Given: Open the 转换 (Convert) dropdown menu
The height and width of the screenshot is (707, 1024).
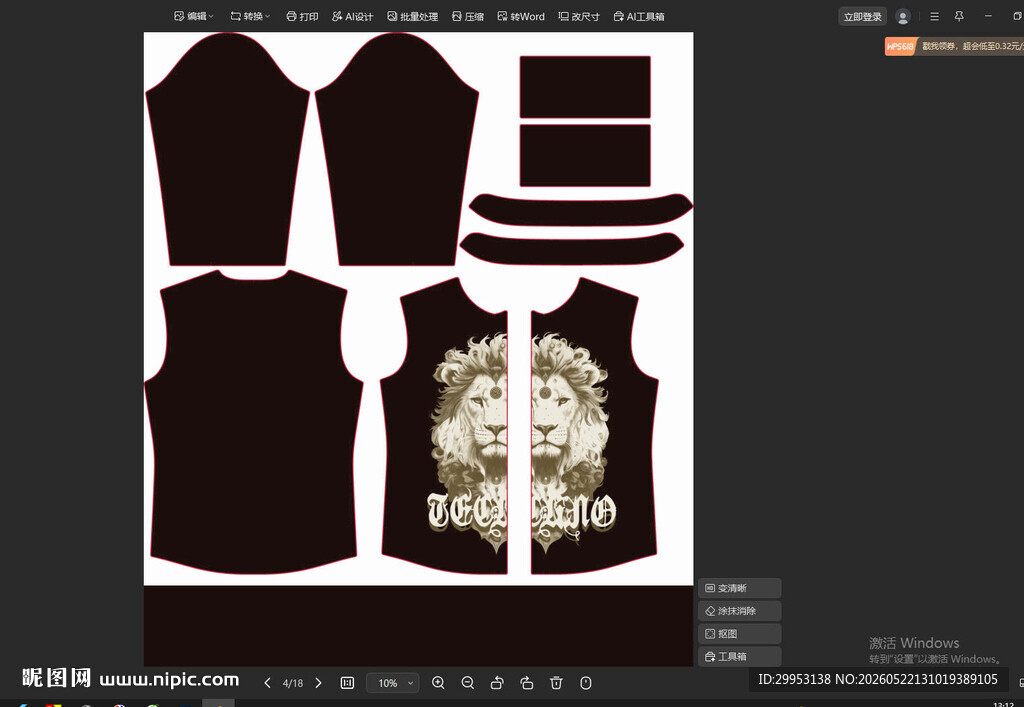Looking at the screenshot, I should point(250,16).
